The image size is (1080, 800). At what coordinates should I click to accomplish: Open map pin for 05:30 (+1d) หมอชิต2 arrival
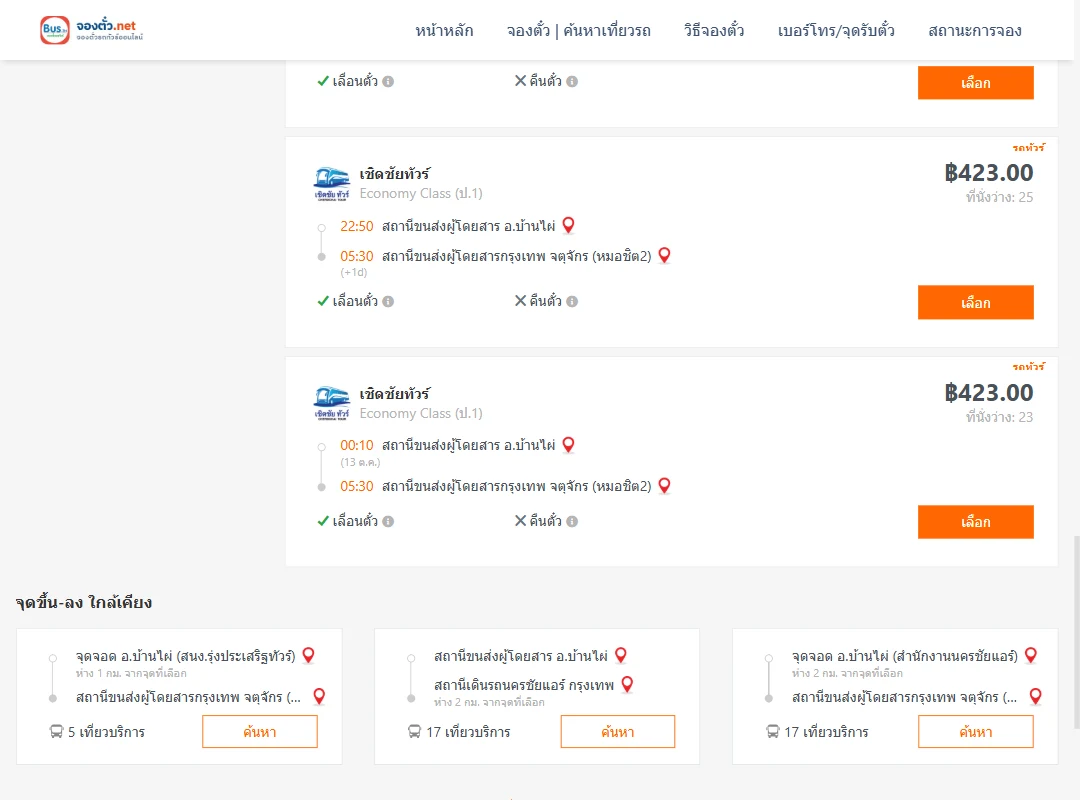tap(664, 256)
